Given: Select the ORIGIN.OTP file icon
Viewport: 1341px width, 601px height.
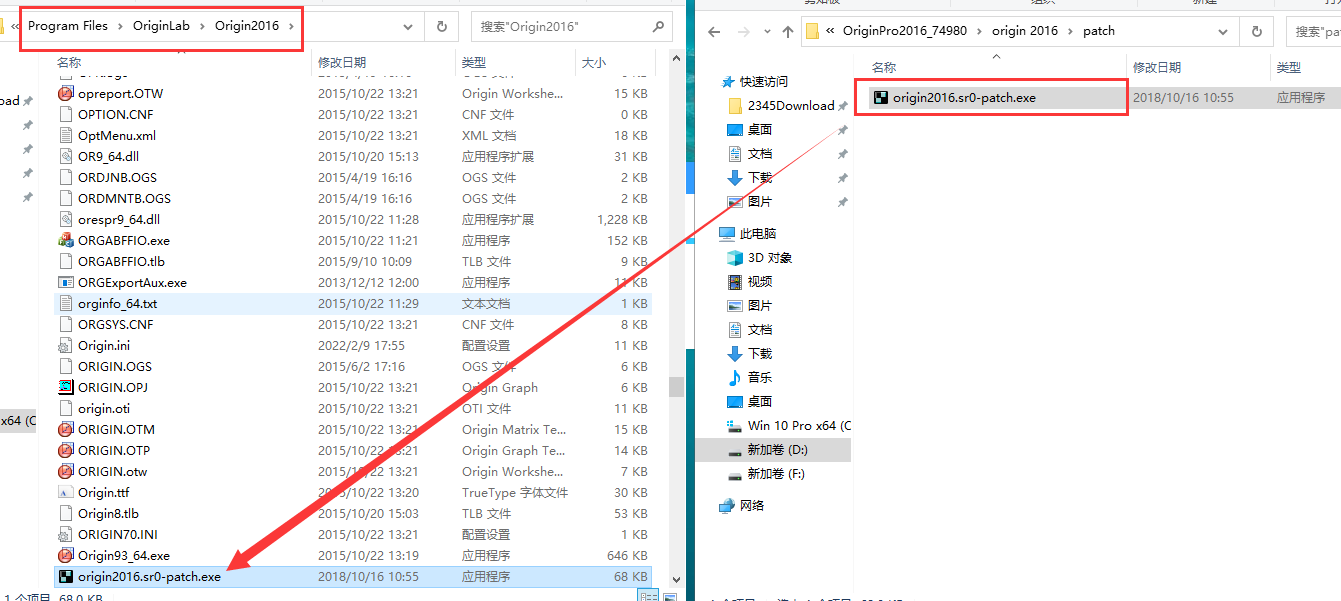Looking at the screenshot, I should 66,450.
